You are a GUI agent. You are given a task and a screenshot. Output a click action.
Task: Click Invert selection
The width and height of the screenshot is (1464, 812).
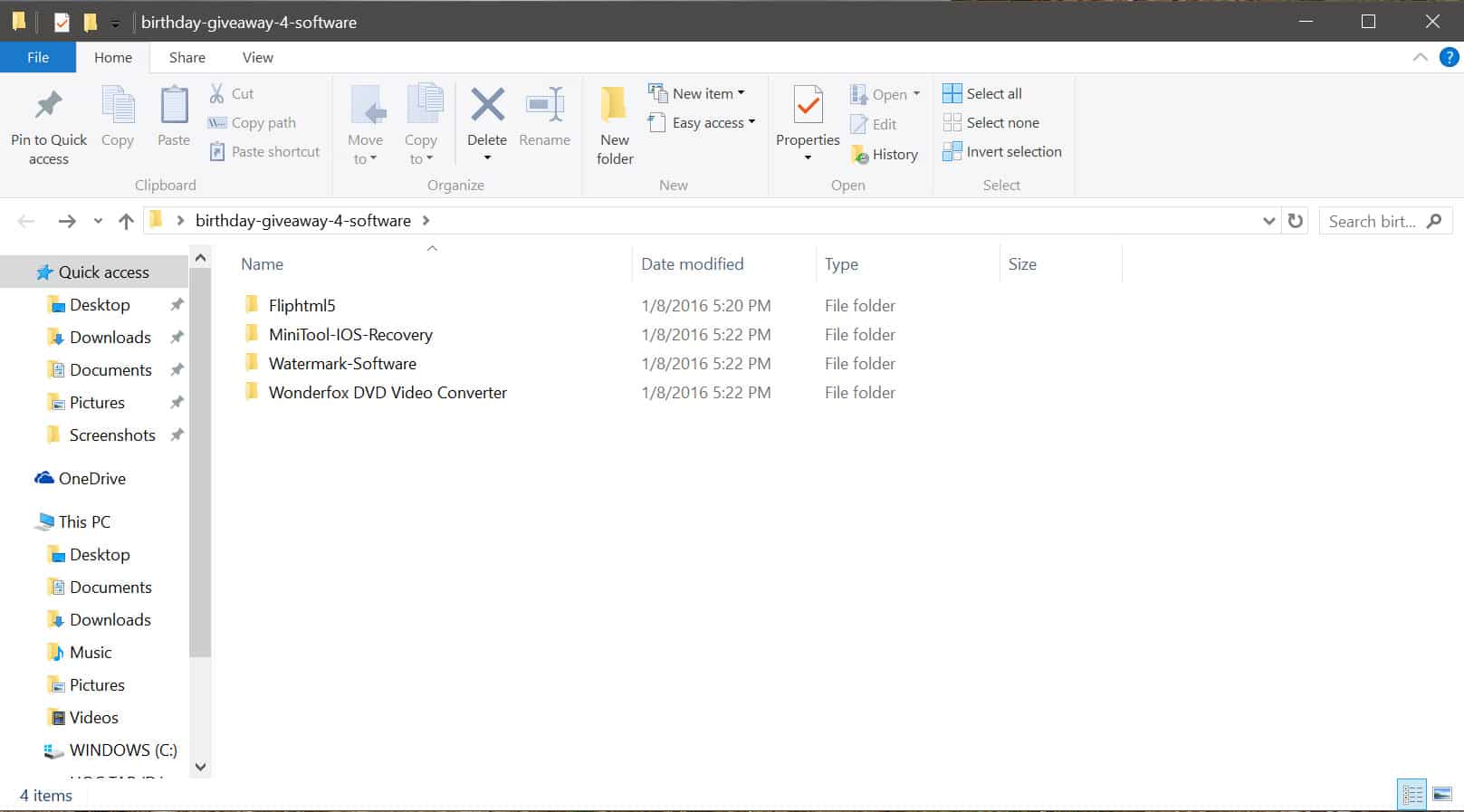point(1002,151)
